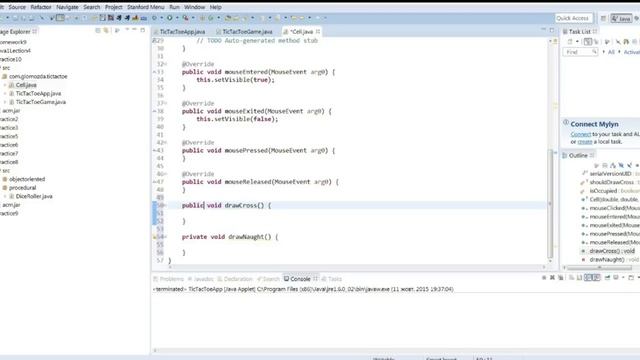Open the Source menu
Screen dimensions: 640x360
[17, 7]
